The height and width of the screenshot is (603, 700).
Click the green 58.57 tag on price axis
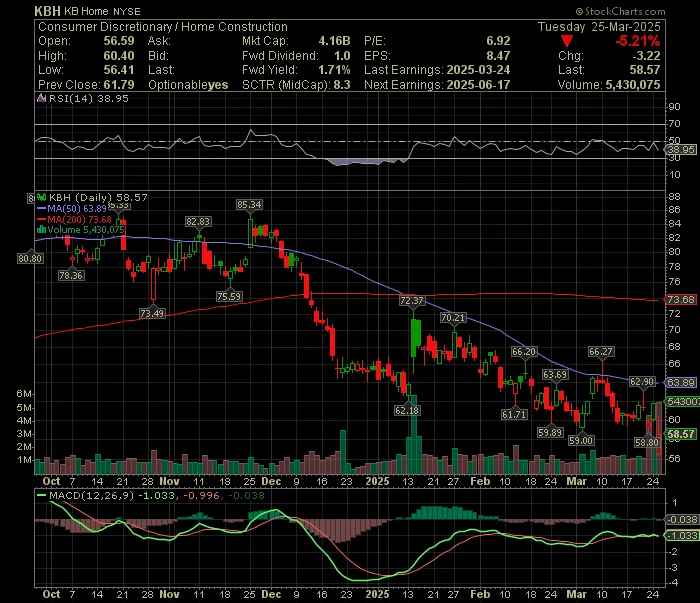681,434
